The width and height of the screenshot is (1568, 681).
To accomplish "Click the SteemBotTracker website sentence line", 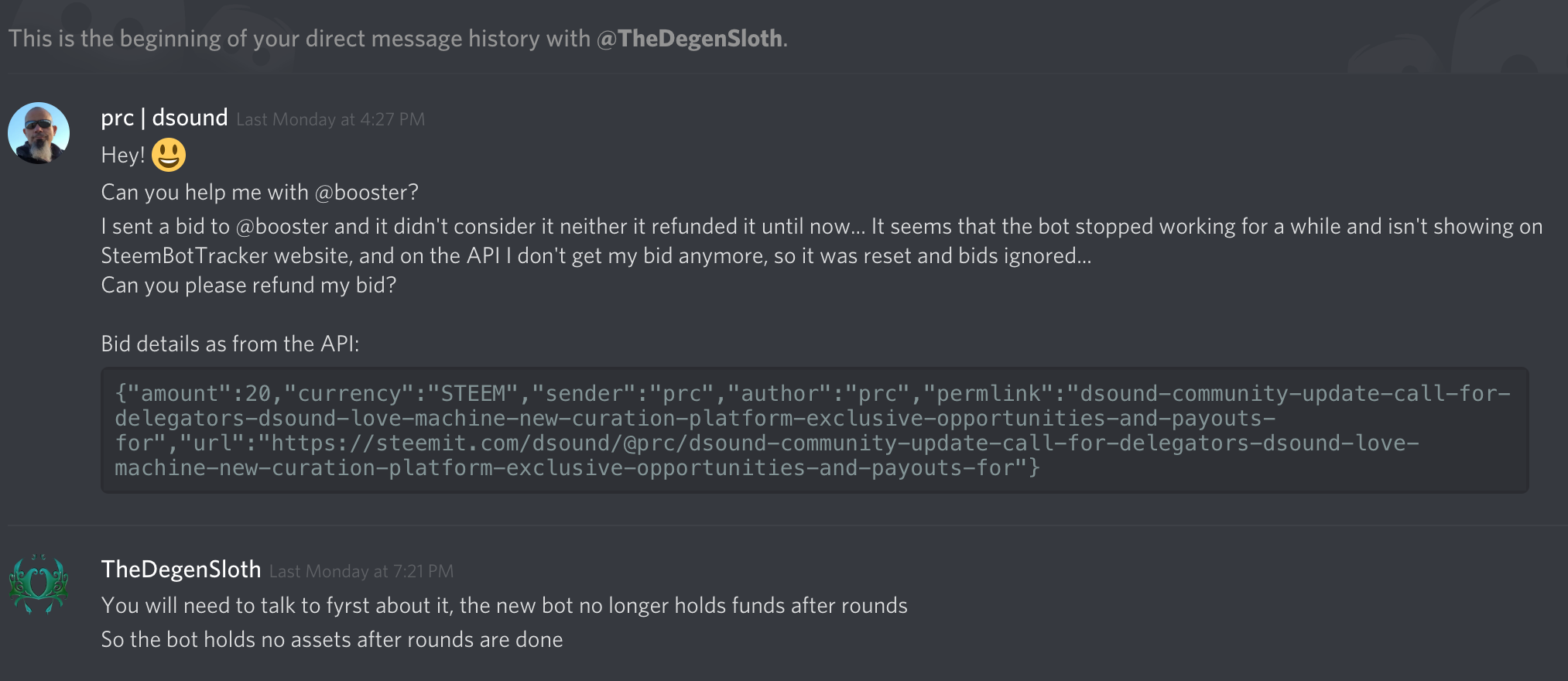I will (x=596, y=255).
